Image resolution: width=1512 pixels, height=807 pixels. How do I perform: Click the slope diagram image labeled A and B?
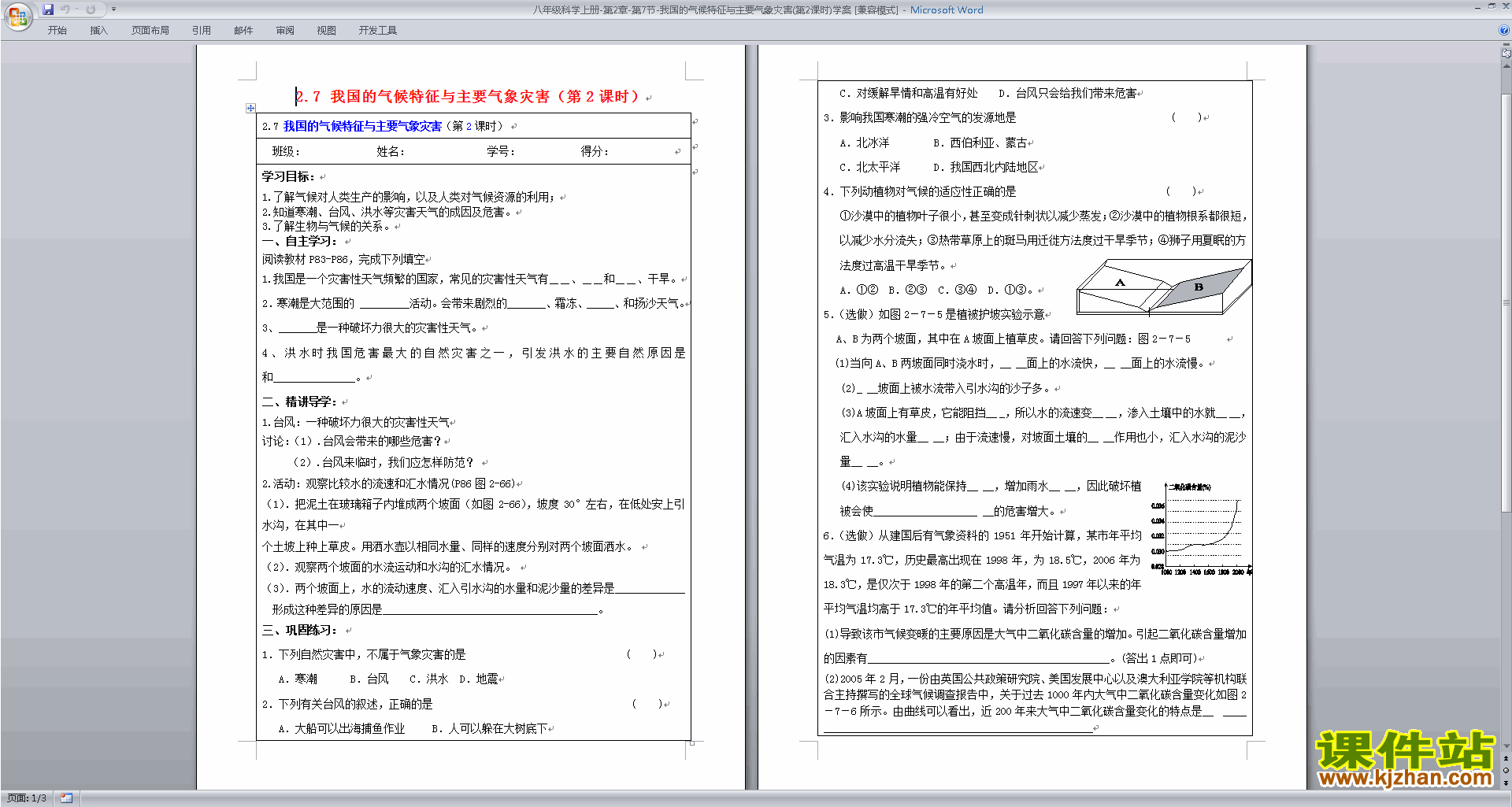pyautogui.click(x=1164, y=287)
